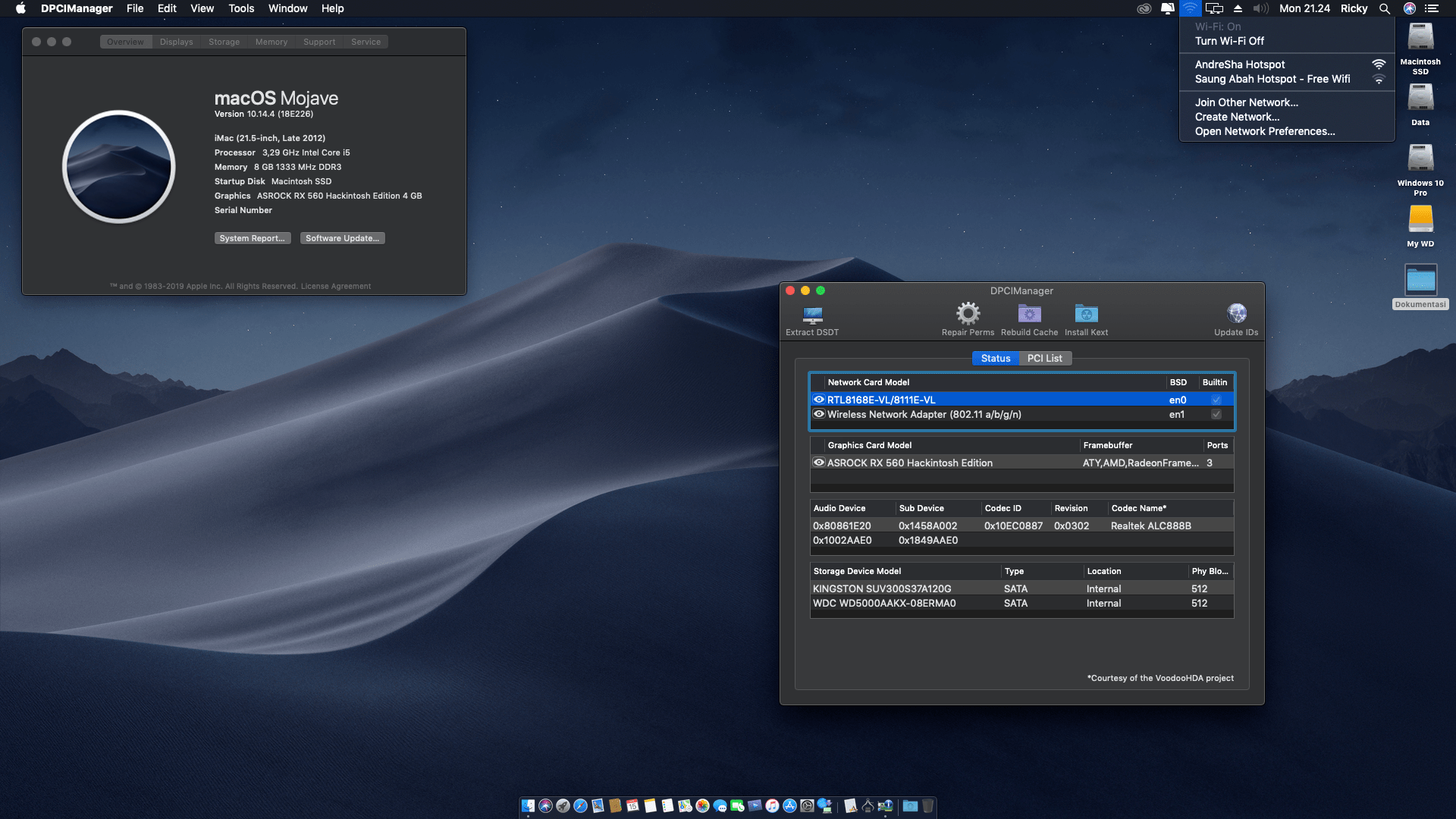
Task: Click the System Report… button
Action: 253,238
